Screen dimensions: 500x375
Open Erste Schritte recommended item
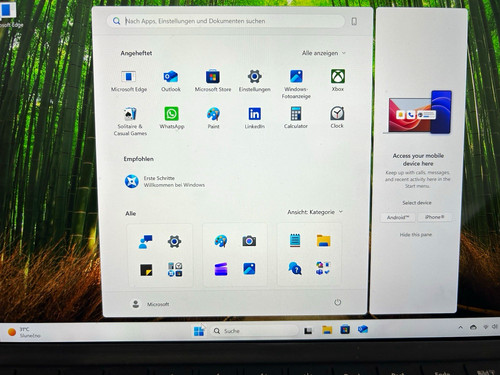click(x=165, y=181)
